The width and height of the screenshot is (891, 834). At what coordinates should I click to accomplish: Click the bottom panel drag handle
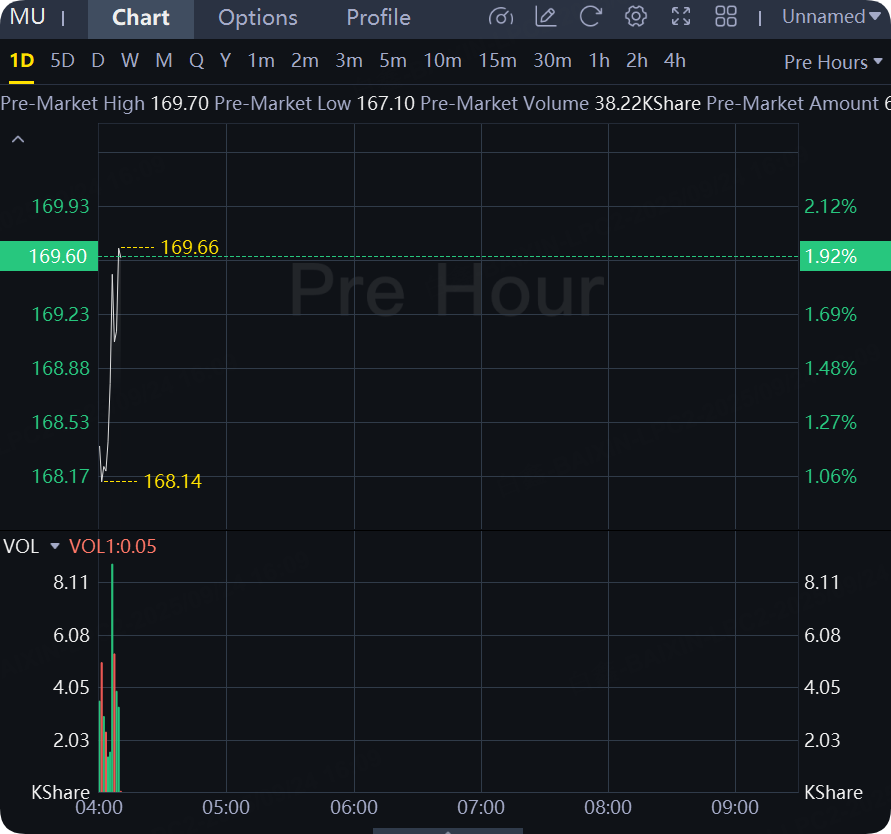[x=448, y=831]
